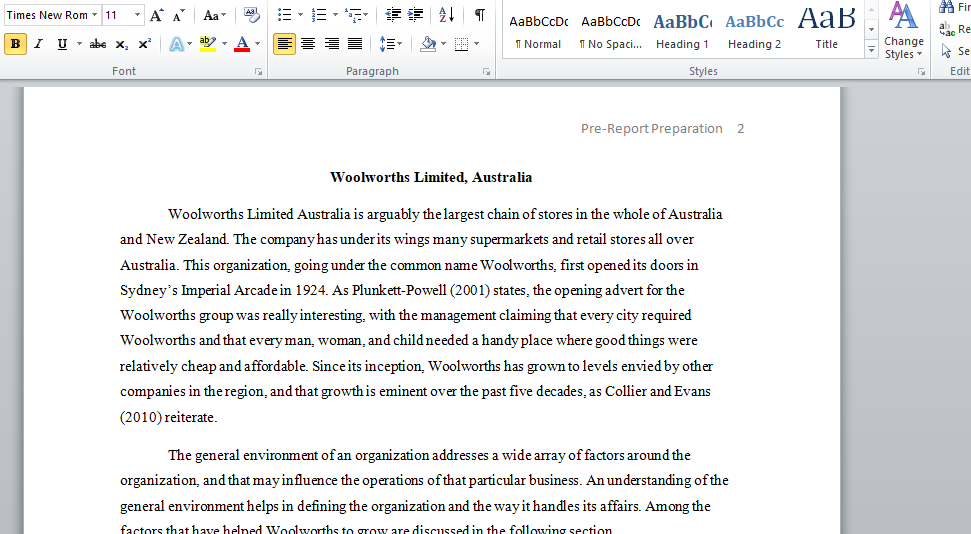The height and width of the screenshot is (534, 971).
Task: Apply strikethrough formatting
Action: 97,44
